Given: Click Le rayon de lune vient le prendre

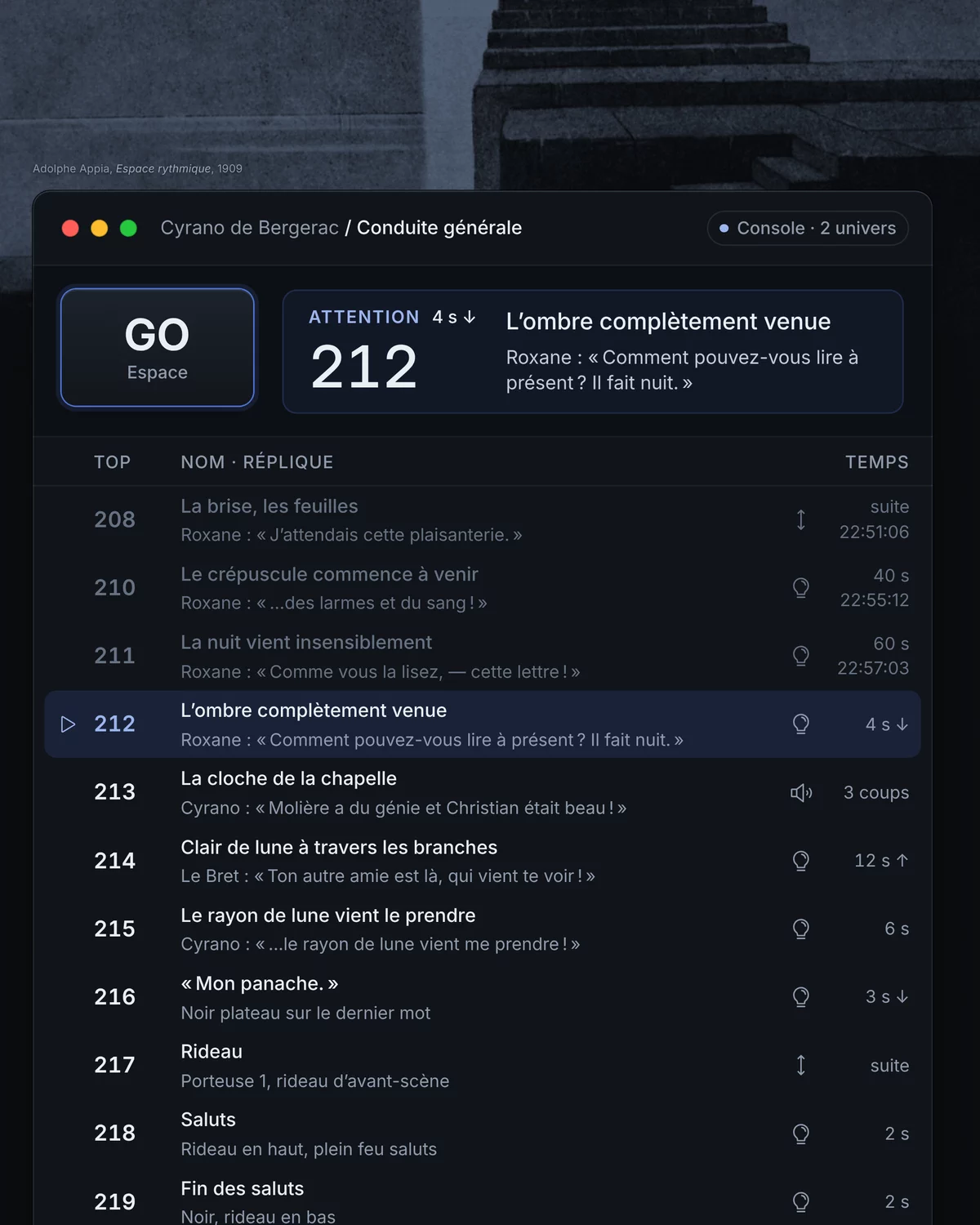Looking at the screenshot, I should (x=327, y=915).
